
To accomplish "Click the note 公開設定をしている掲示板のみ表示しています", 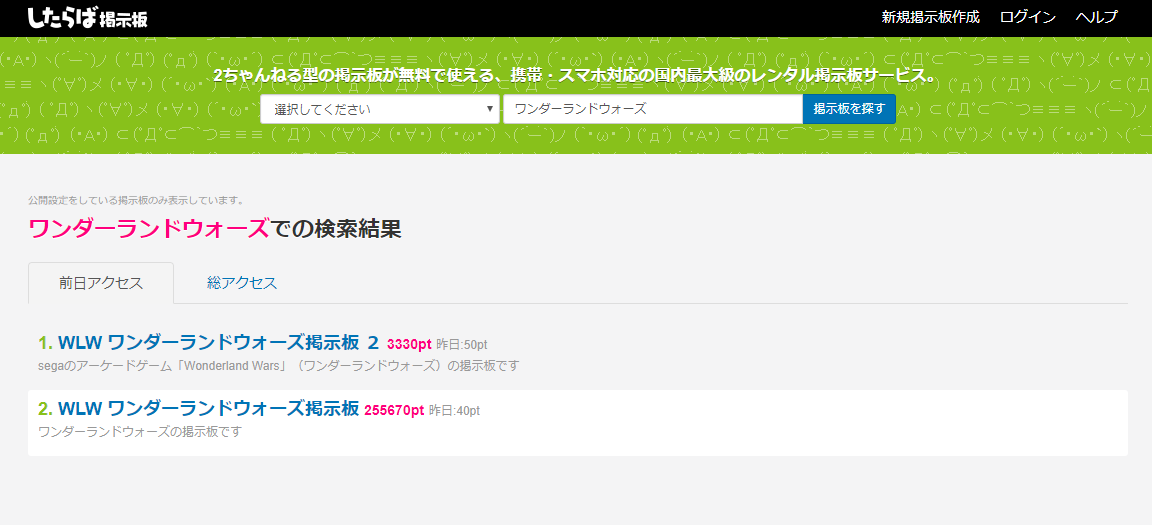I will [x=136, y=200].
